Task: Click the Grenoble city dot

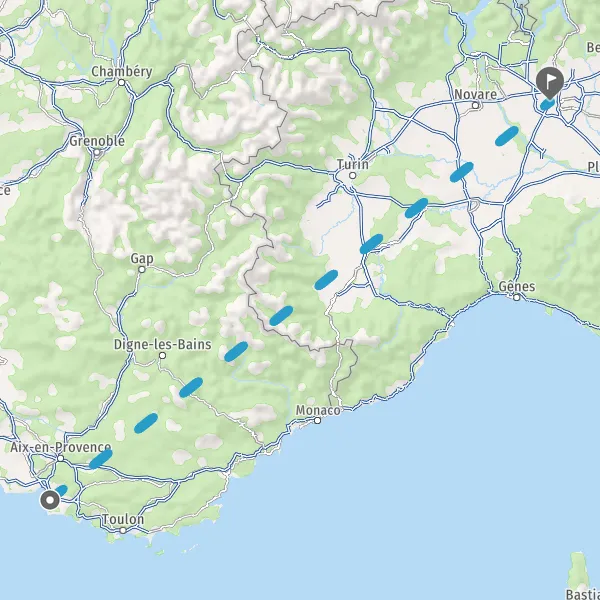Action: 97,152
